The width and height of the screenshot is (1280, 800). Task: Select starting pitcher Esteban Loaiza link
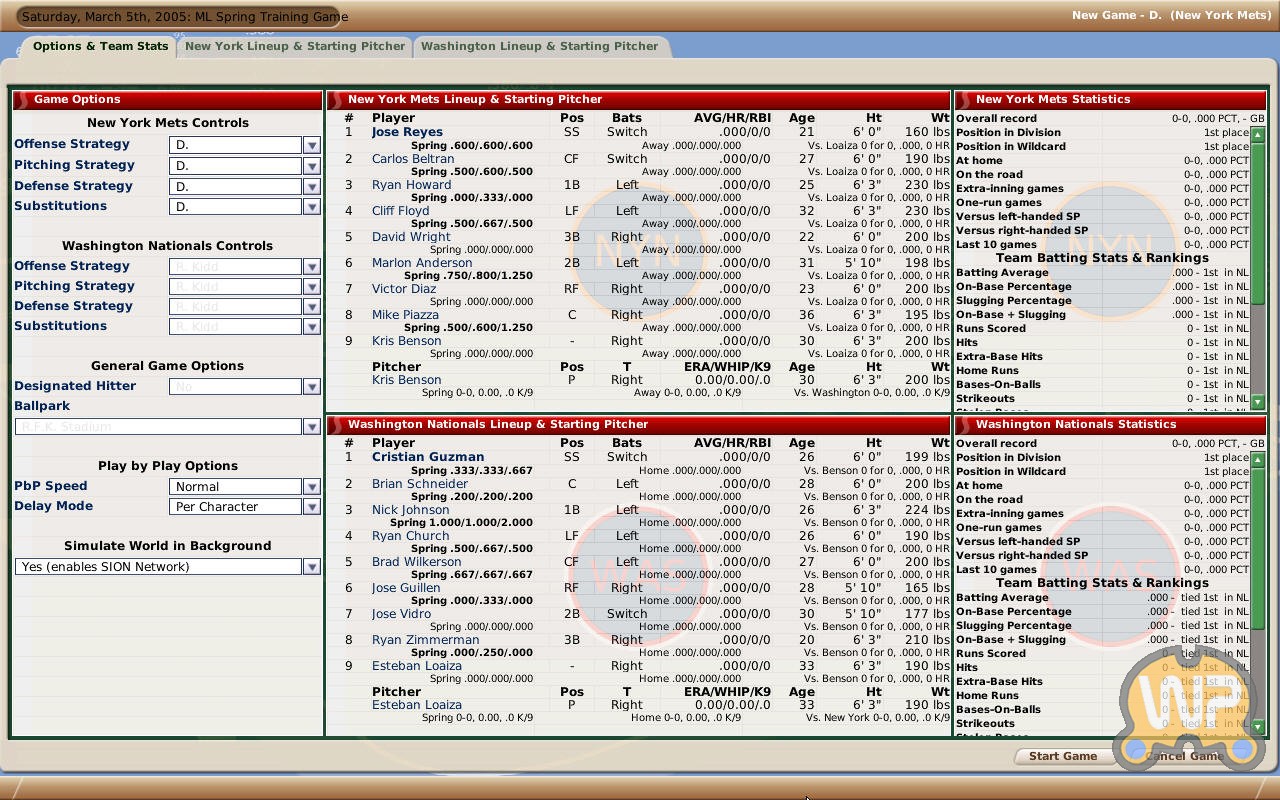(x=417, y=705)
